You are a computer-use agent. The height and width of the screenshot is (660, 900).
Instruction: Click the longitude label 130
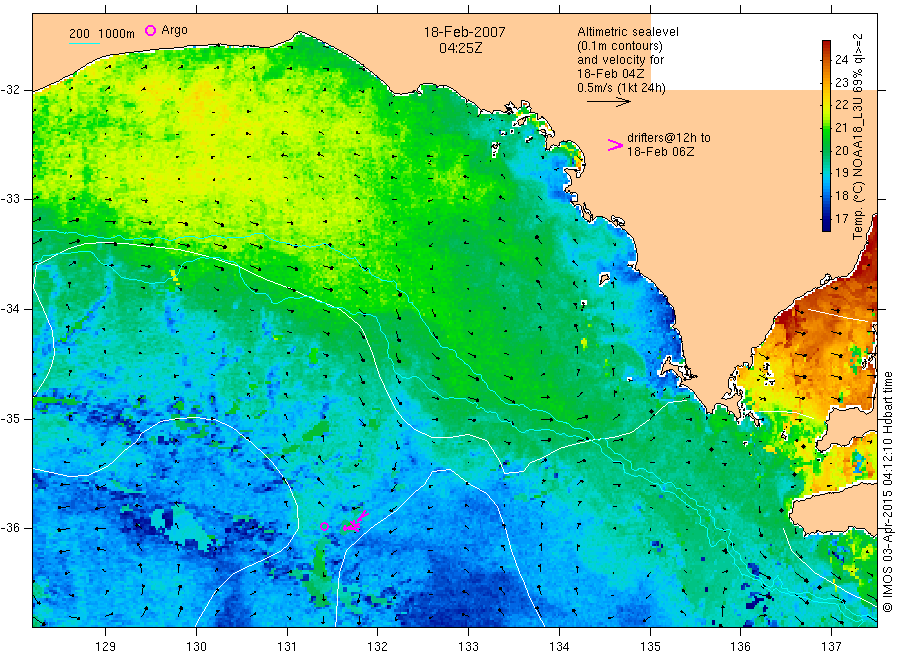pos(196,647)
